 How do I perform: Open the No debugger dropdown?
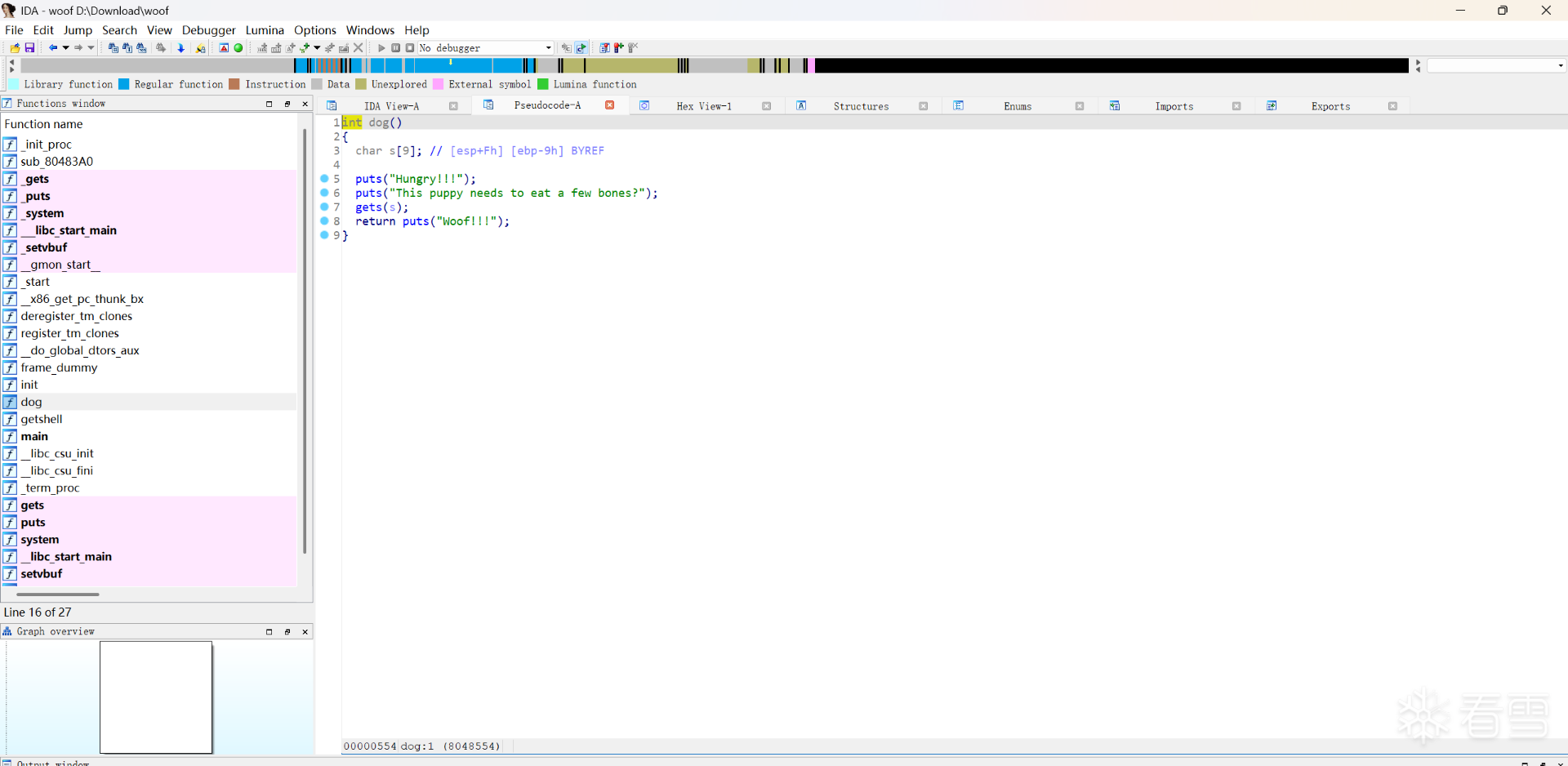[486, 48]
